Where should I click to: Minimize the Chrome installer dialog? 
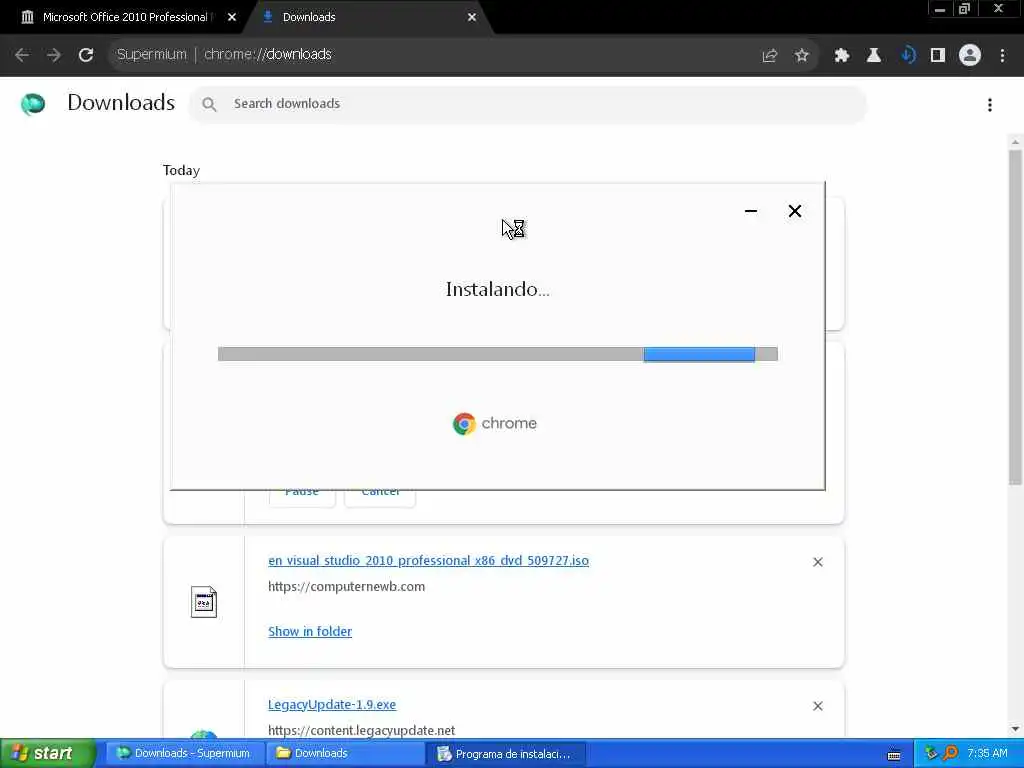pyautogui.click(x=751, y=211)
